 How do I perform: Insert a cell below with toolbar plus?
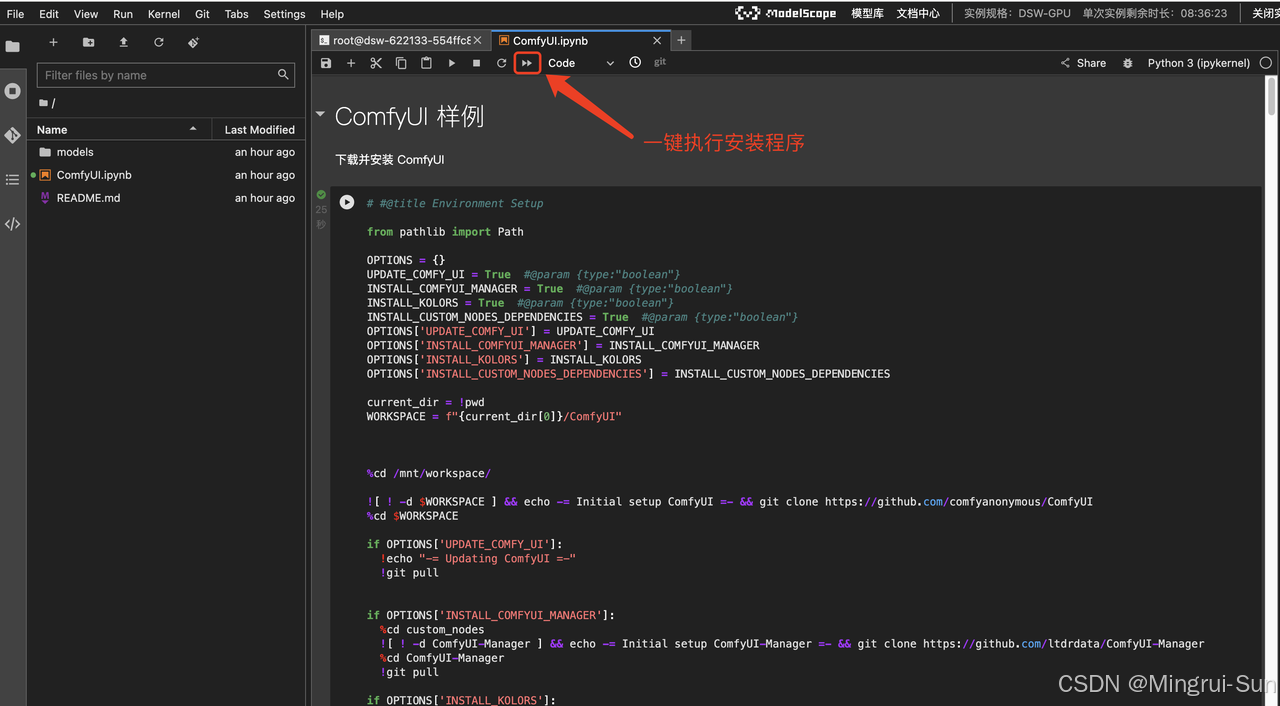pos(351,63)
